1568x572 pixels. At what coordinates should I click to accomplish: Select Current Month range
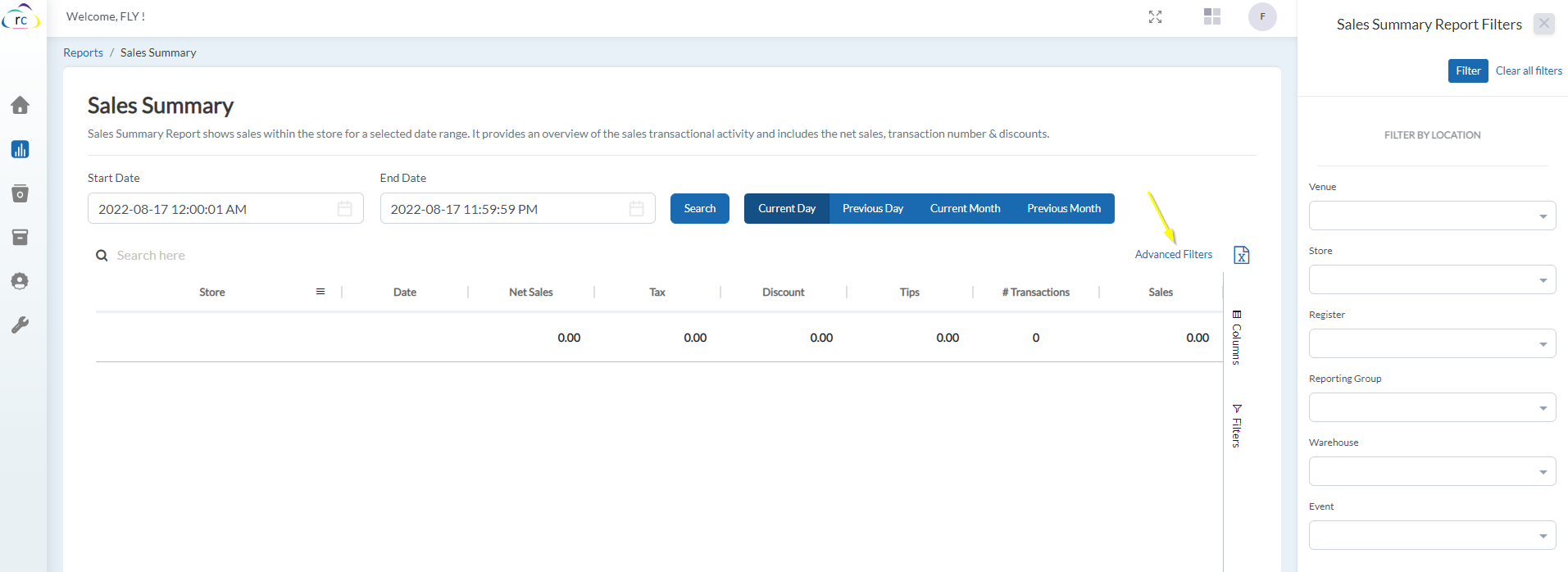point(965,208)
